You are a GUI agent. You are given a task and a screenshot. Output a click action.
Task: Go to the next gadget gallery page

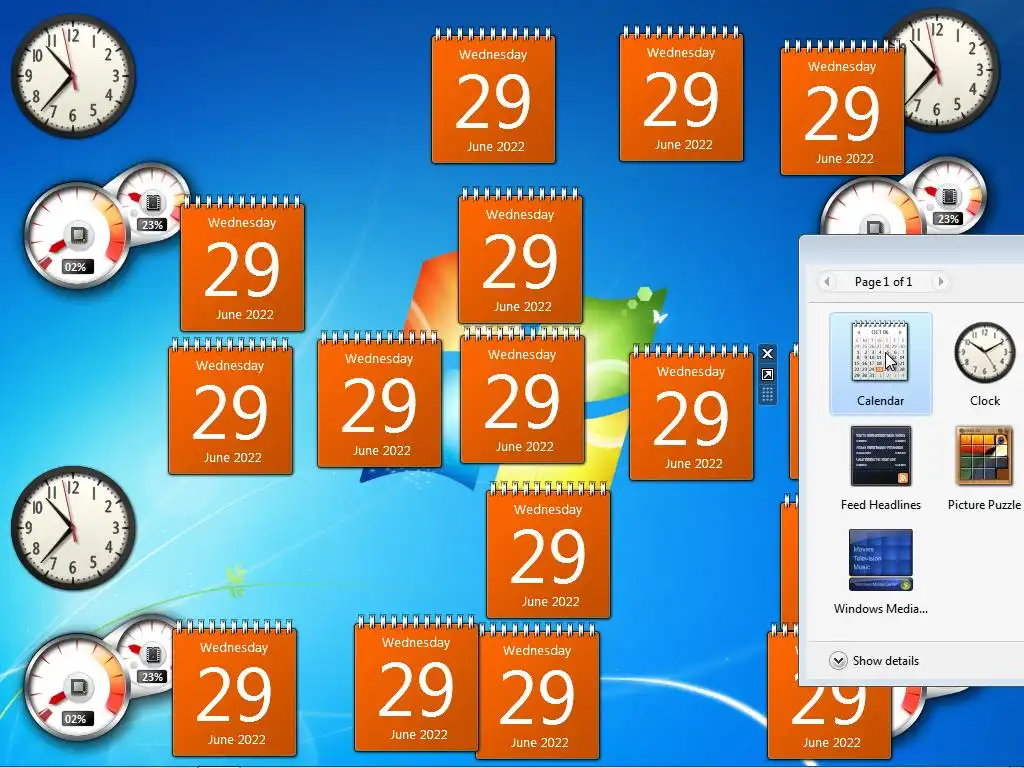point(940,281)
